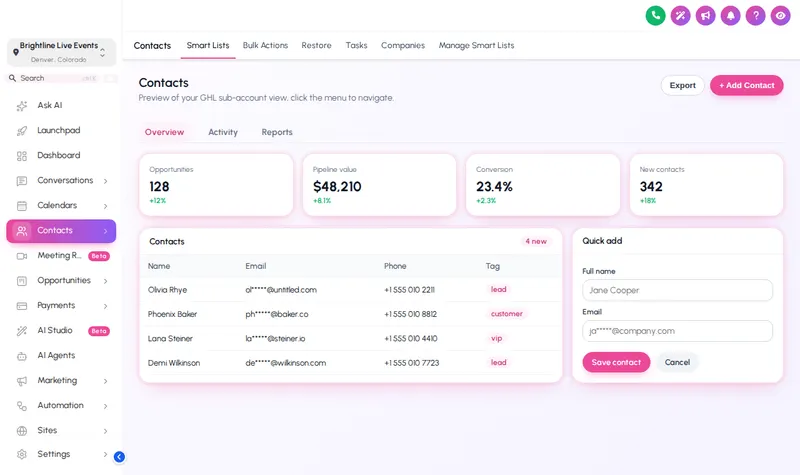Expand the Payments submenu chevron
Image resolution: width=800 pixels, height=475 pixels.
(106, 306)
